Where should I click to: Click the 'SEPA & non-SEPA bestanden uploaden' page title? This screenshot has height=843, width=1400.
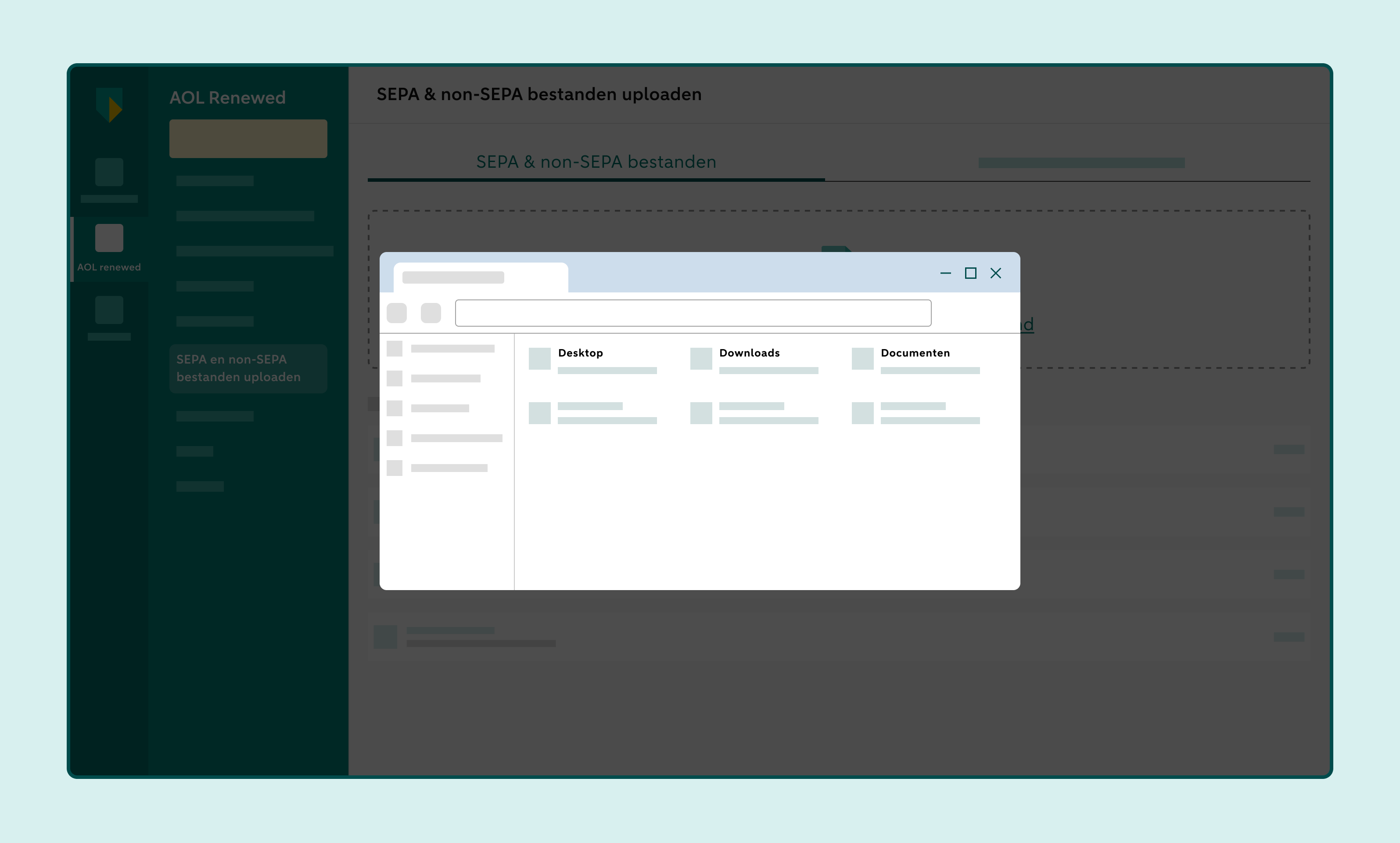click(x=539, y=94)
